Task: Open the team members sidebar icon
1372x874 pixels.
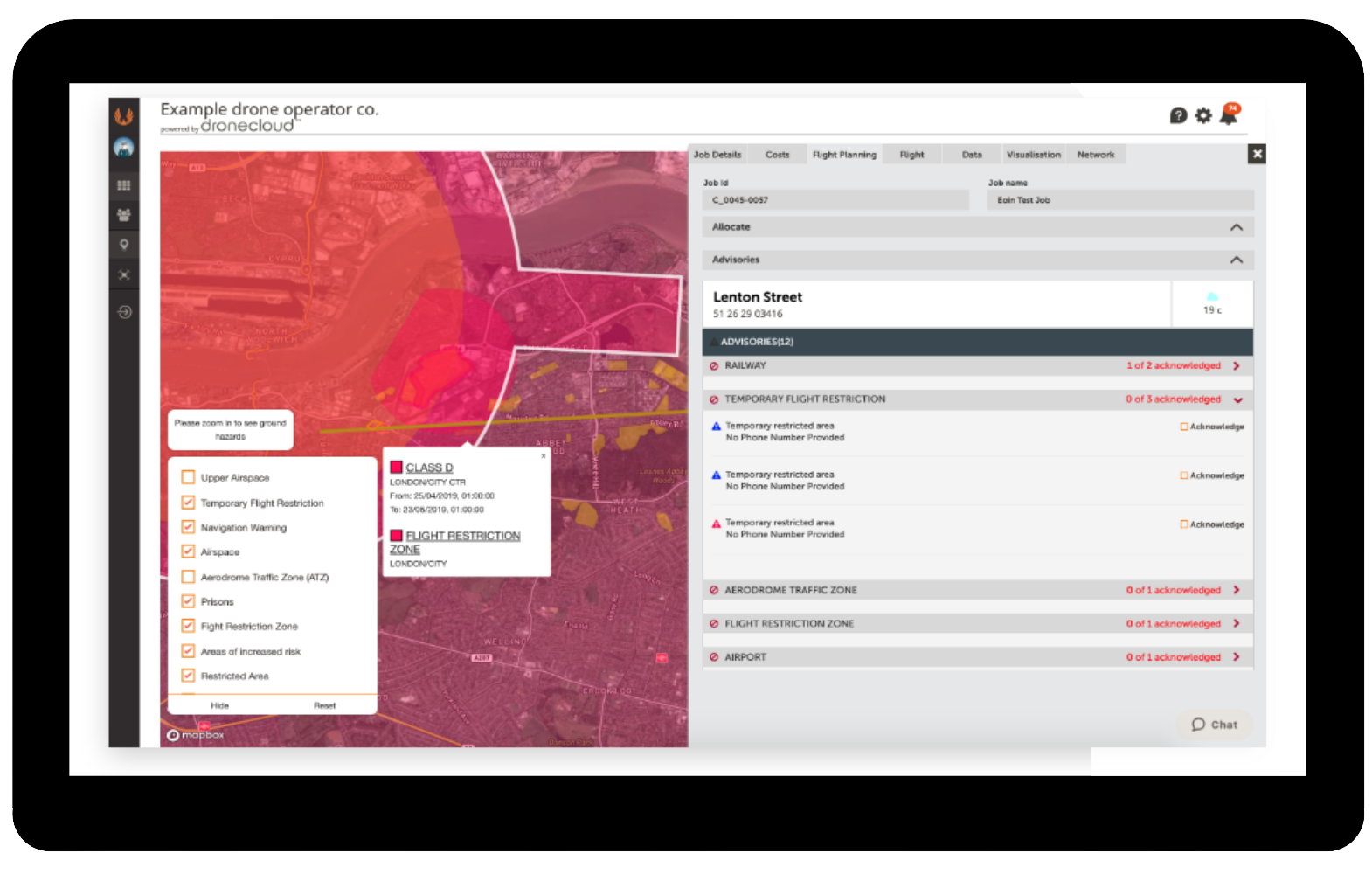Action: [x=124, y=215]
